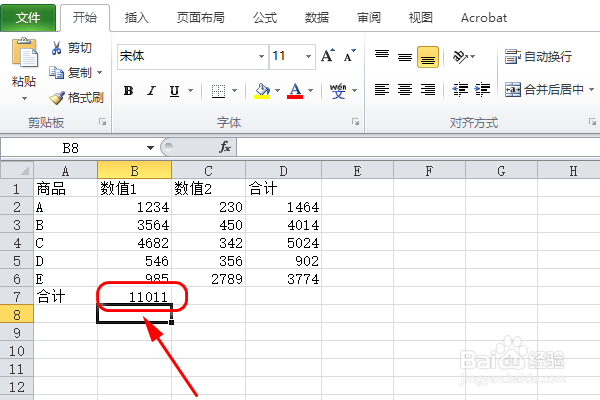The image size is (600, 400).
Task: Activate the Format Painter brush
Action: (57, 98)
